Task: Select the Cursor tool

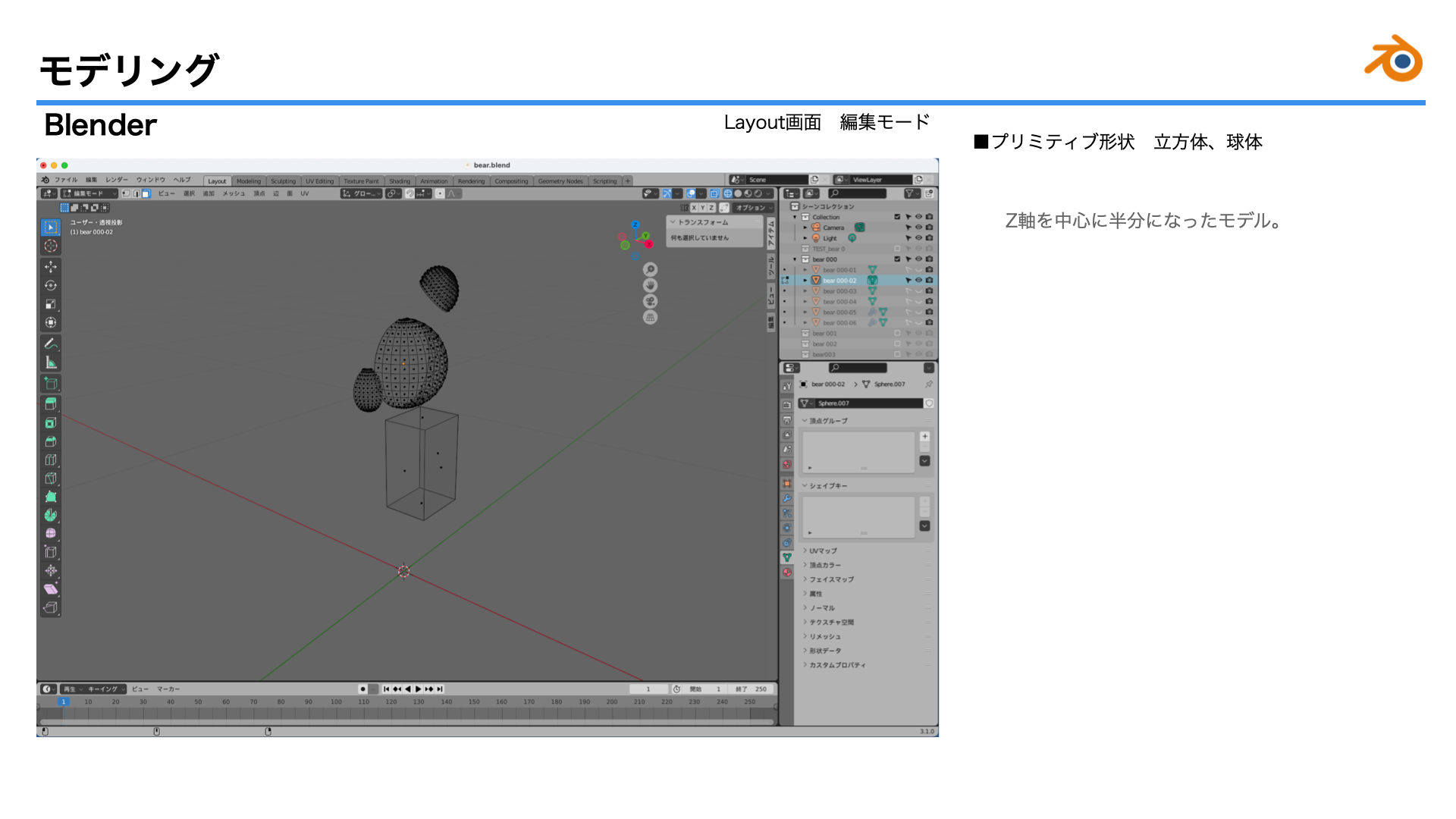Action: (x=51, y=246)
